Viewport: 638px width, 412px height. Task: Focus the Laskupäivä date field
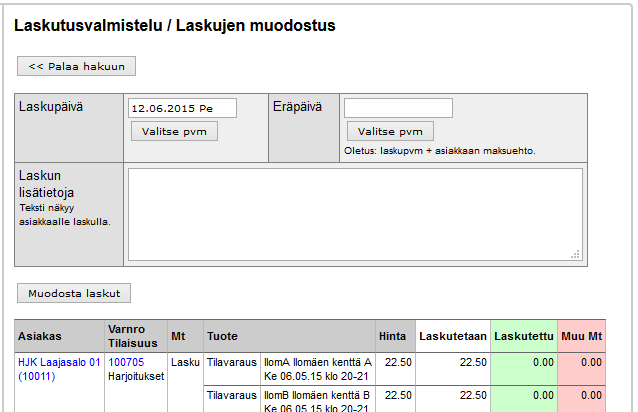click(x=182, y=108)
